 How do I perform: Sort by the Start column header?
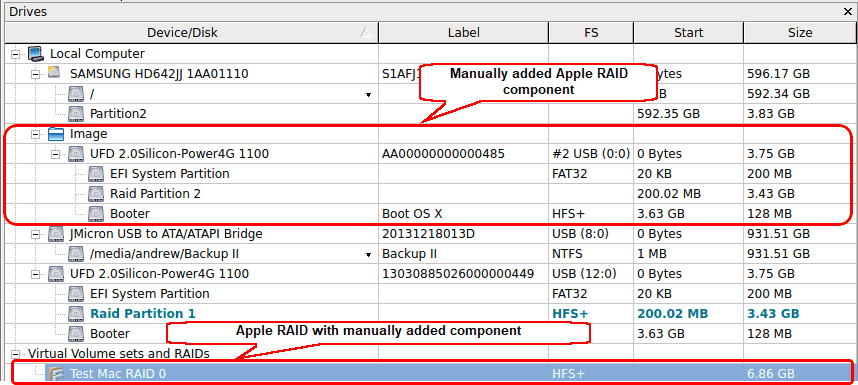point(688,33)
